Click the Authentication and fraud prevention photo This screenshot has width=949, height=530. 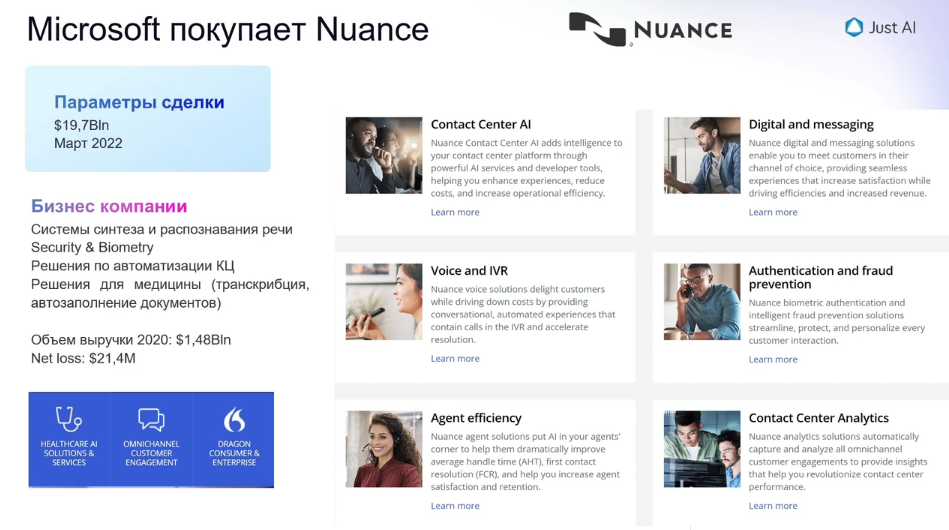tap(701, 302)
